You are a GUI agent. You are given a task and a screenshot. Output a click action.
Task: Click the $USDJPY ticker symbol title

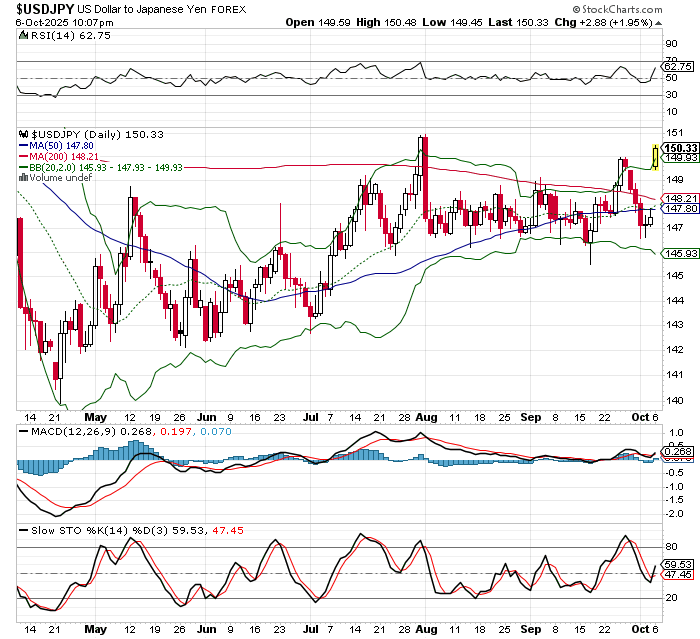pos(41,7)
